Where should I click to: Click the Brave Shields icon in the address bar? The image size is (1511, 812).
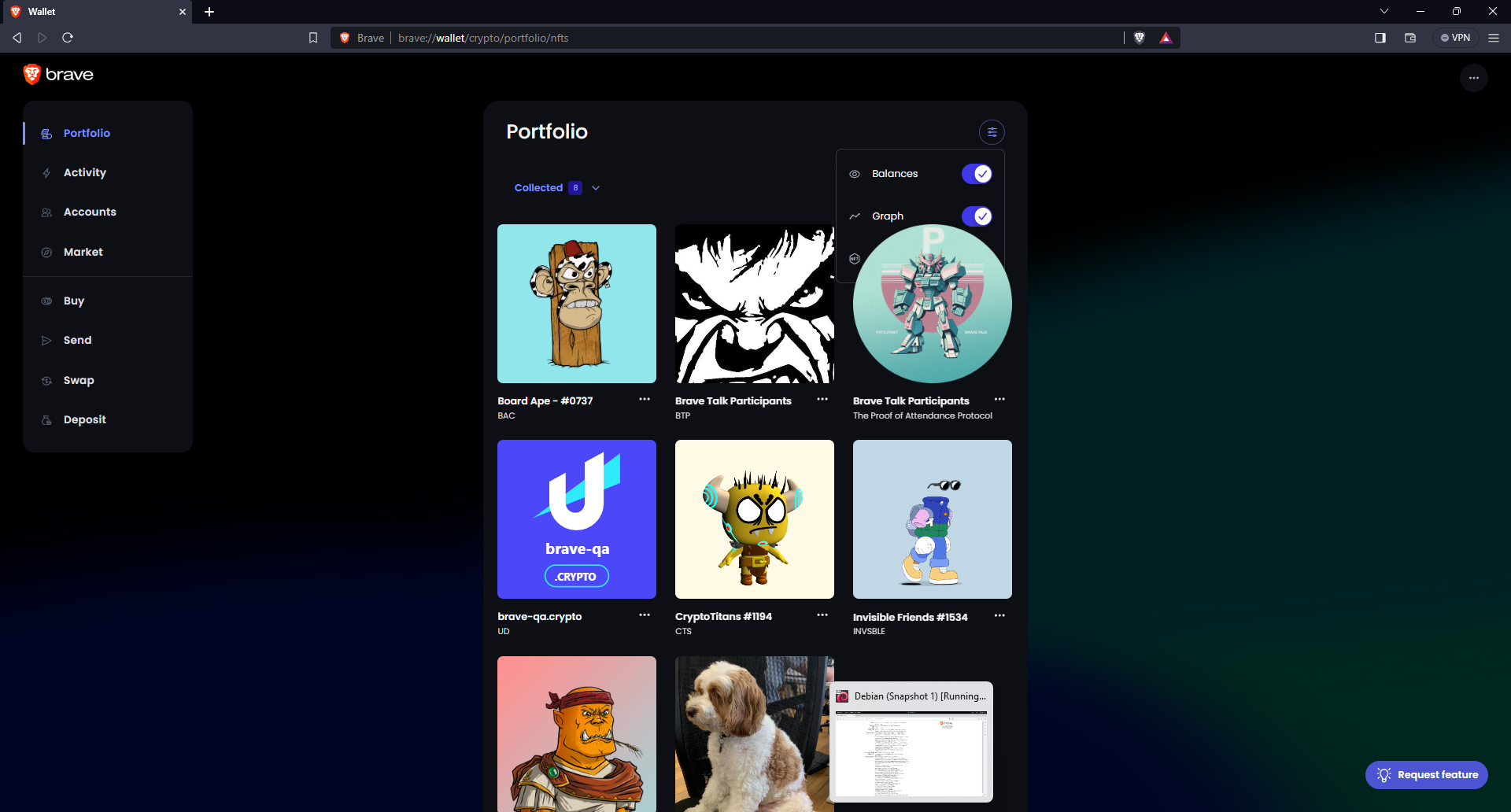click(1140, 37)
